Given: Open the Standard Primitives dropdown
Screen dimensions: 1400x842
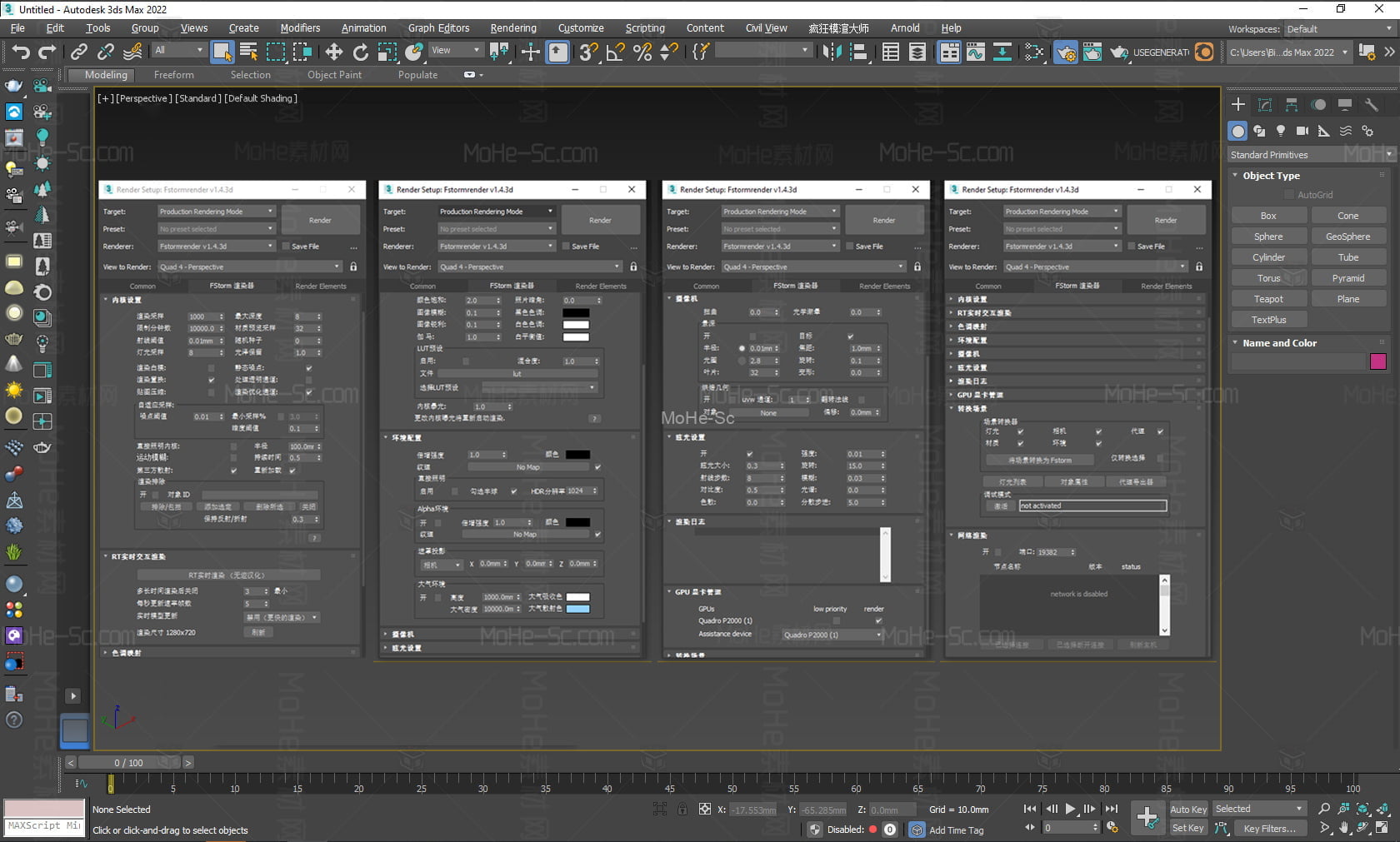Looking at the screenshot, I should coord(1312,155).
